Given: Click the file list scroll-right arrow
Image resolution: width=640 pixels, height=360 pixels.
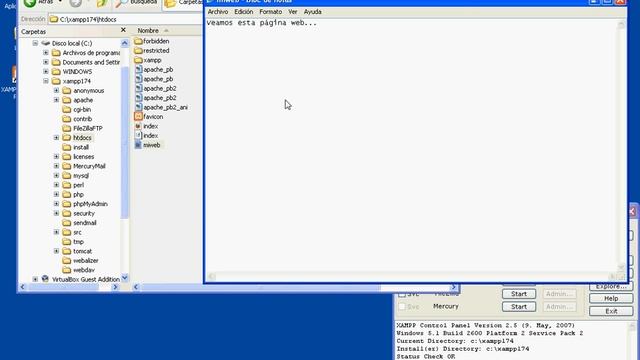Looking at the screenshot, I should [453, 287].
